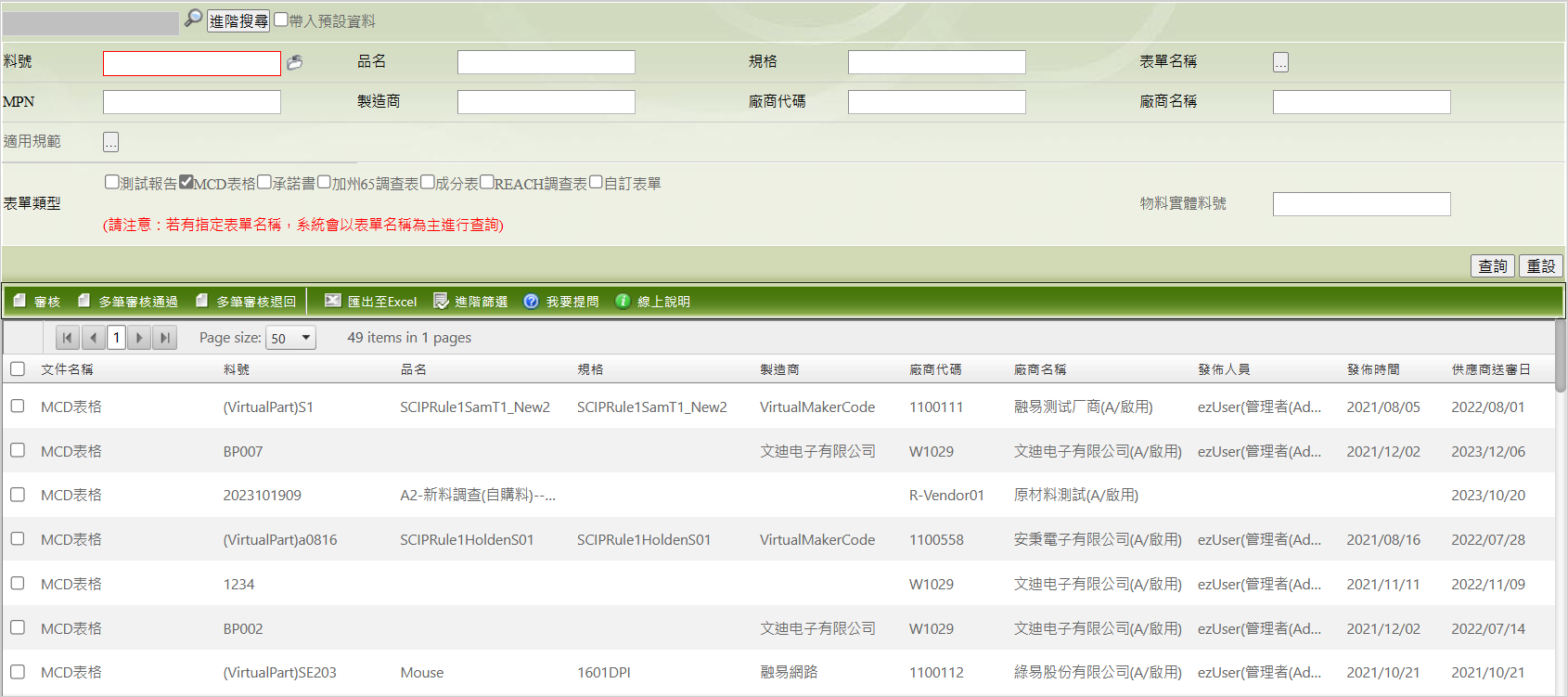This screenshot has height=697, width=1568.
Task: Focus the MPN input field
Action: click(192, 102)
